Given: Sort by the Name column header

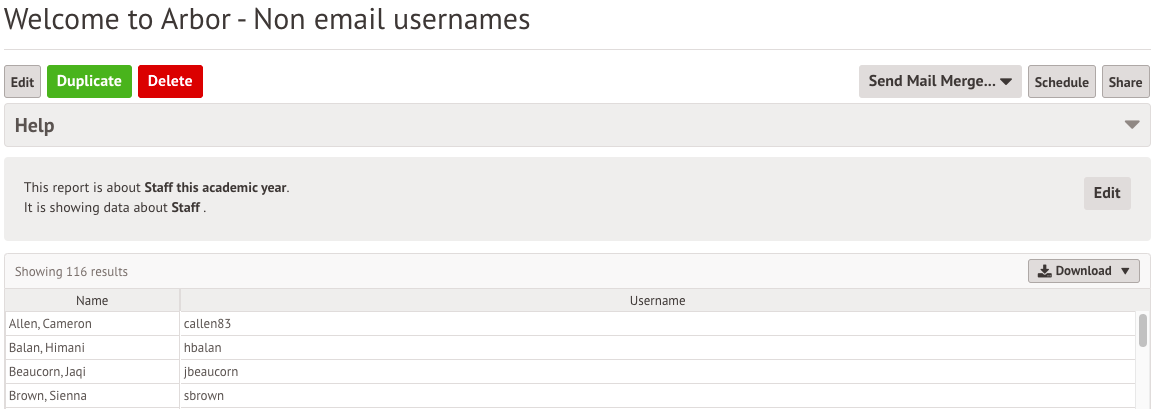Looking at the screenshot, I should pos(92,300).
